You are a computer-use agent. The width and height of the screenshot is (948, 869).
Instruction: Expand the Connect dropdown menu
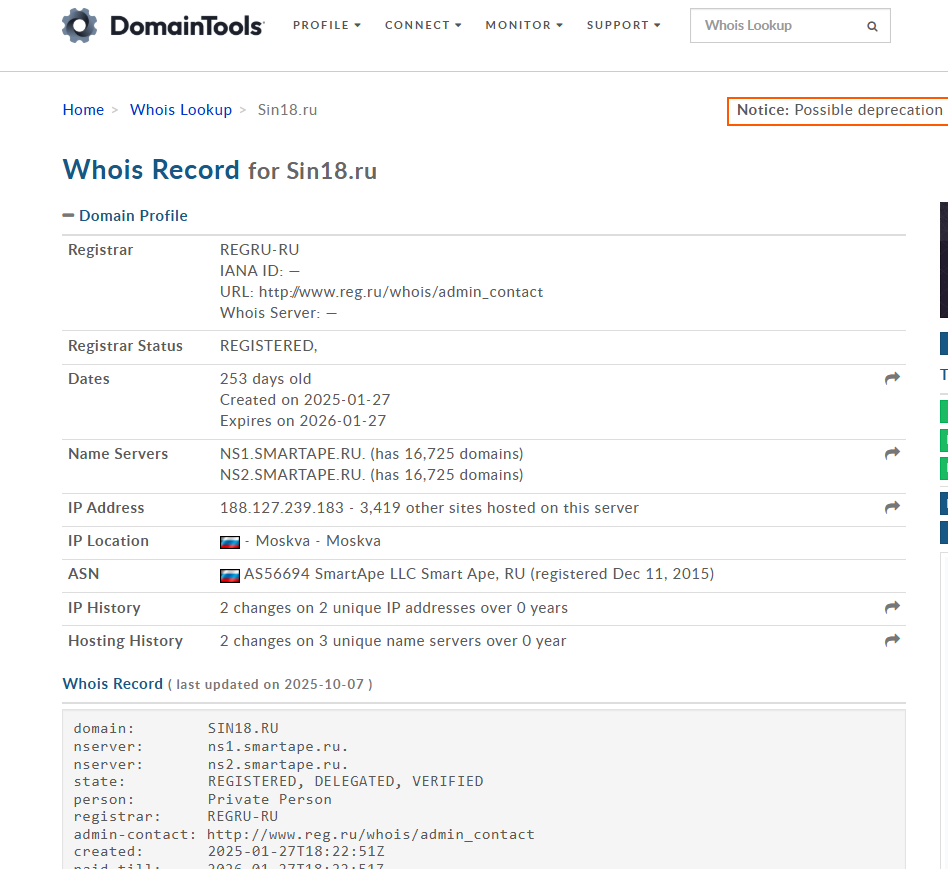pos(423,25)
